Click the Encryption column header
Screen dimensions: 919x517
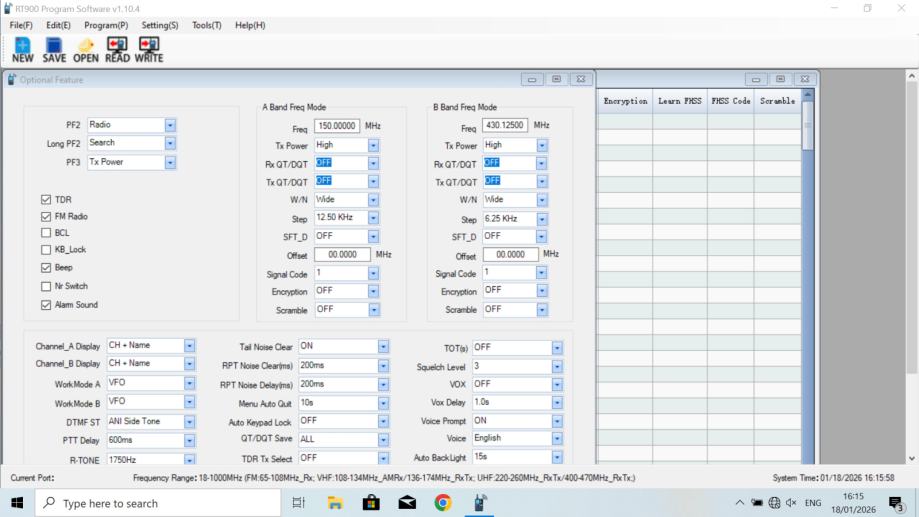[x=625, y=101]
